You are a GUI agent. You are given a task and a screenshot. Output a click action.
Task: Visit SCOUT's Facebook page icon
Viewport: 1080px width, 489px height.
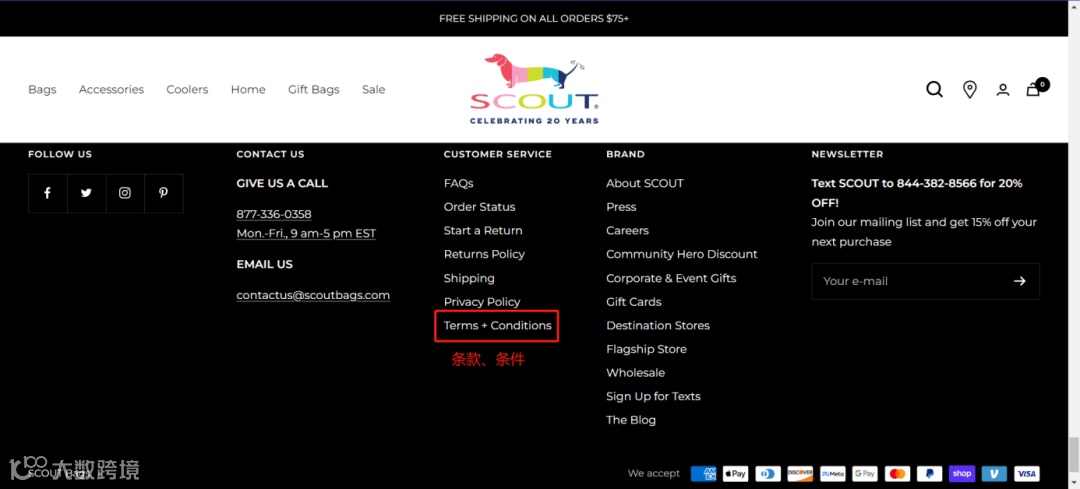point(48,193)
